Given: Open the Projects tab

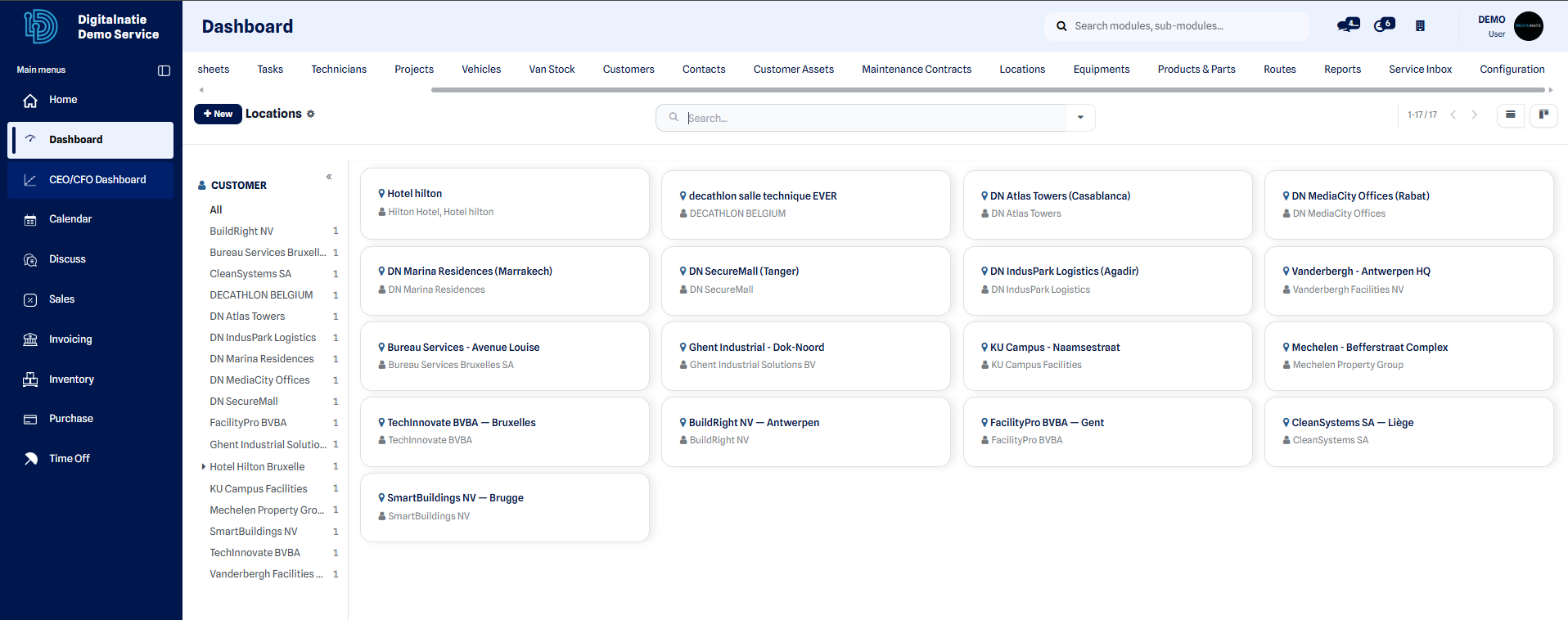Looking at the screenshot, I should 414,70.
